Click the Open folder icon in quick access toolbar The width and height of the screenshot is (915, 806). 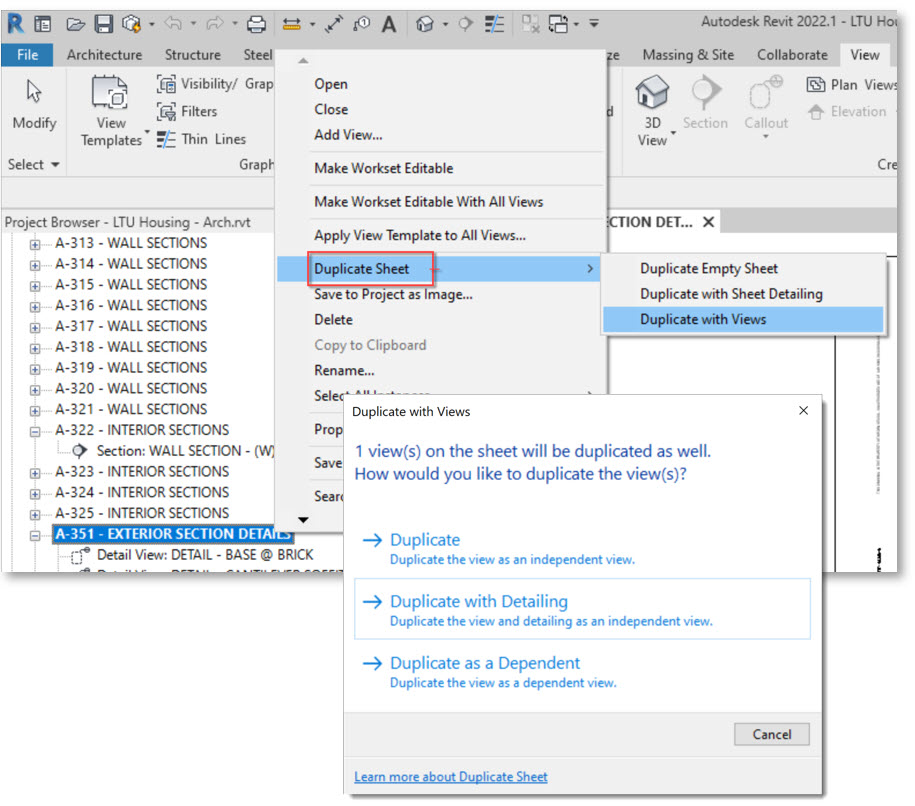pyautogui.click(x=75, y=24)
